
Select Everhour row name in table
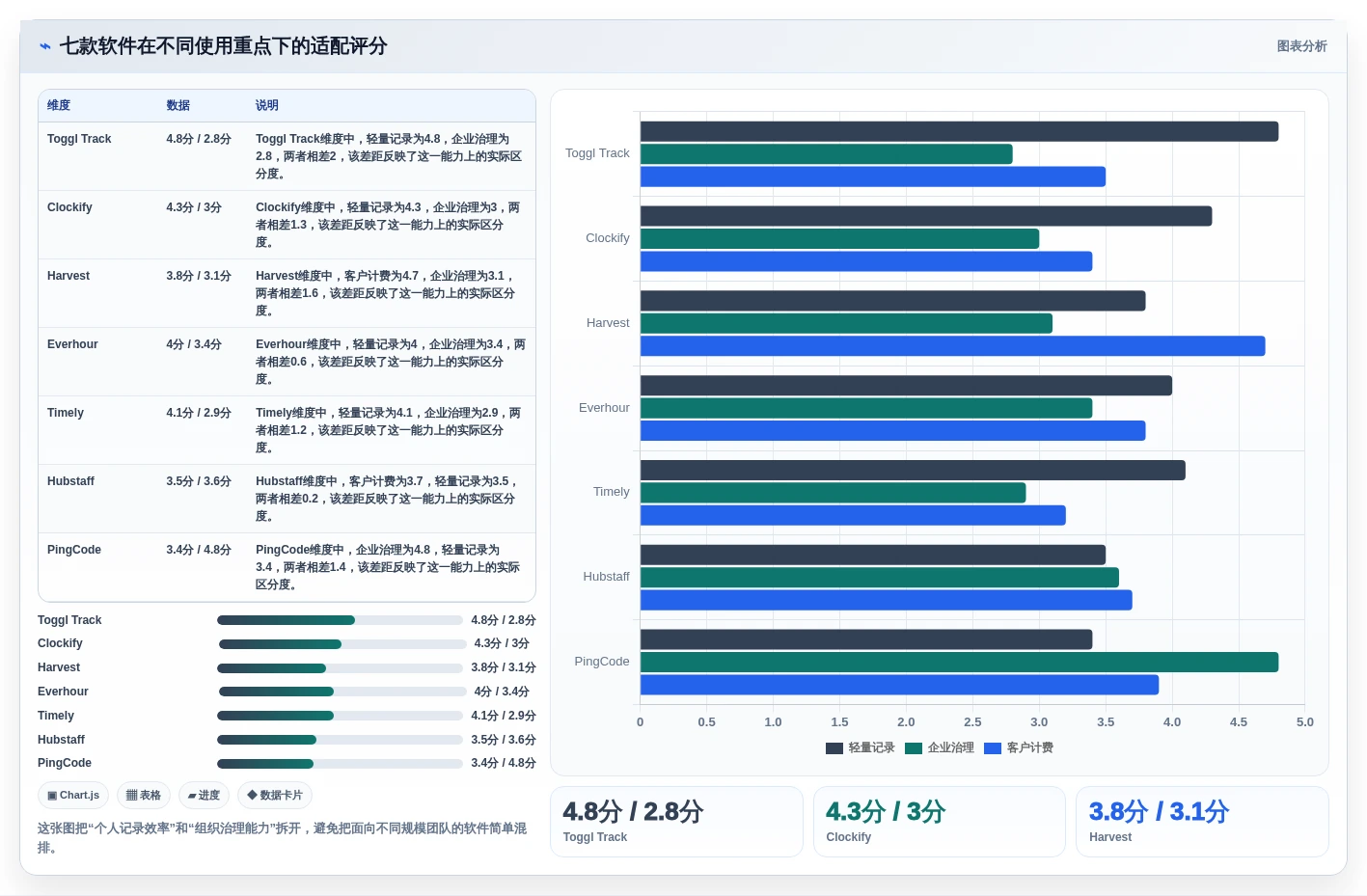tap(72, 344)
